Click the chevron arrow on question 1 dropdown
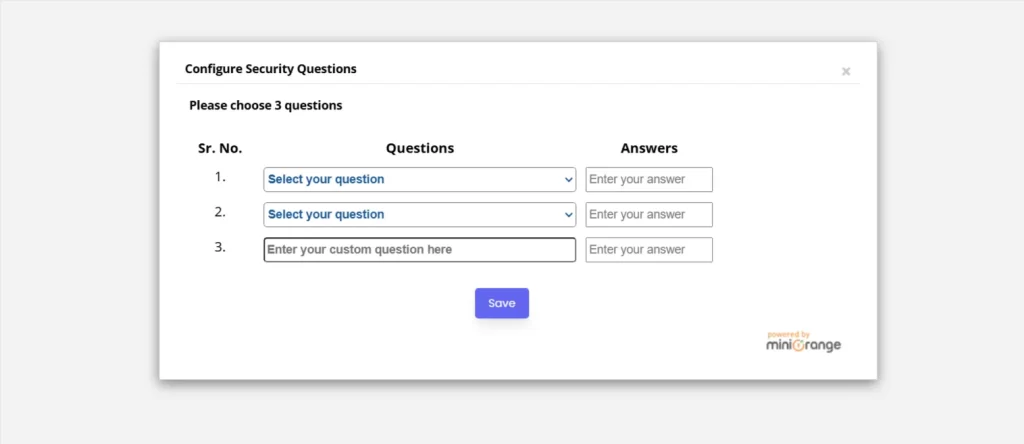The height and width of the screenshot is (444, 1024). click(568, 180)
